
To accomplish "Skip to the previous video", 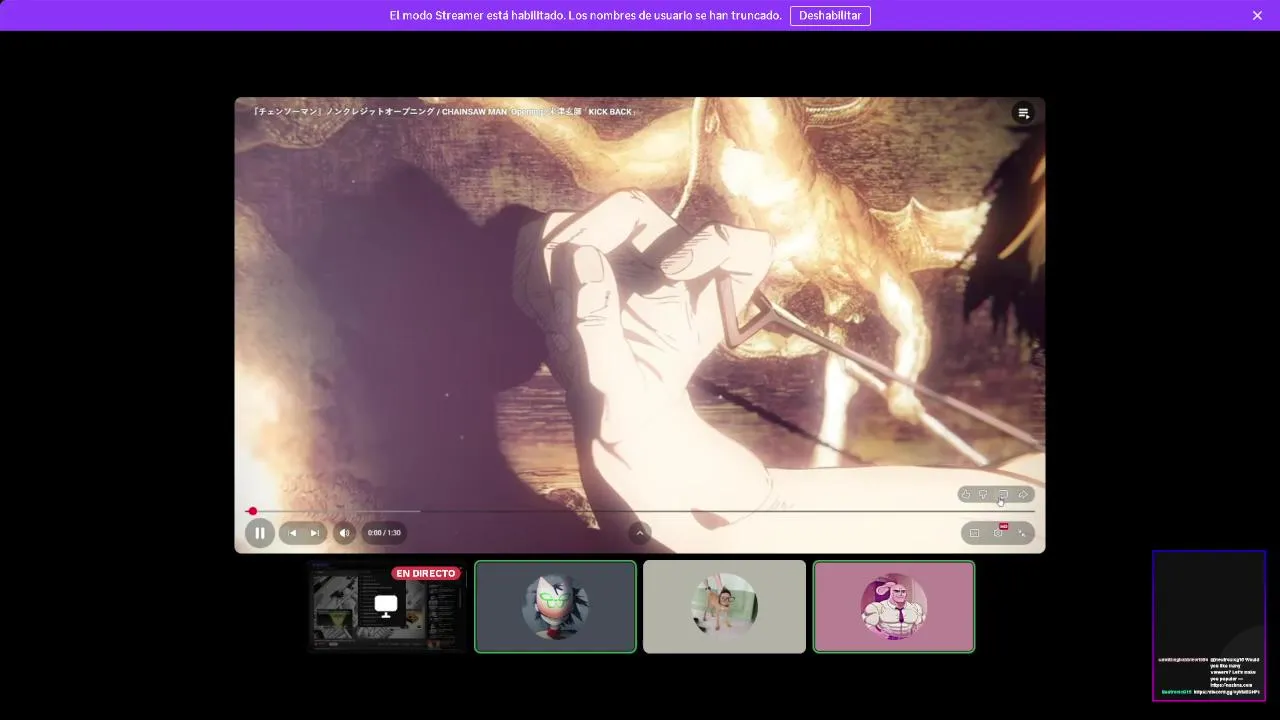I will click(x=292, y=533).
